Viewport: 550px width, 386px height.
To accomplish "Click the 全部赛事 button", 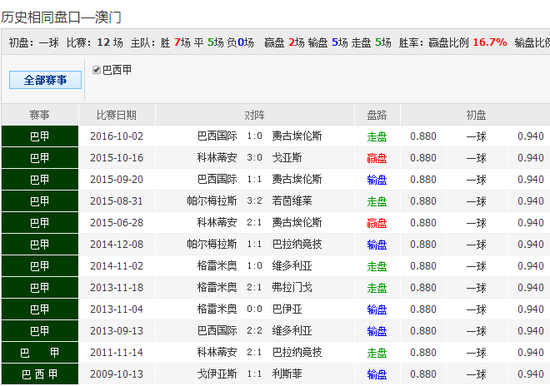I will 45,80.
